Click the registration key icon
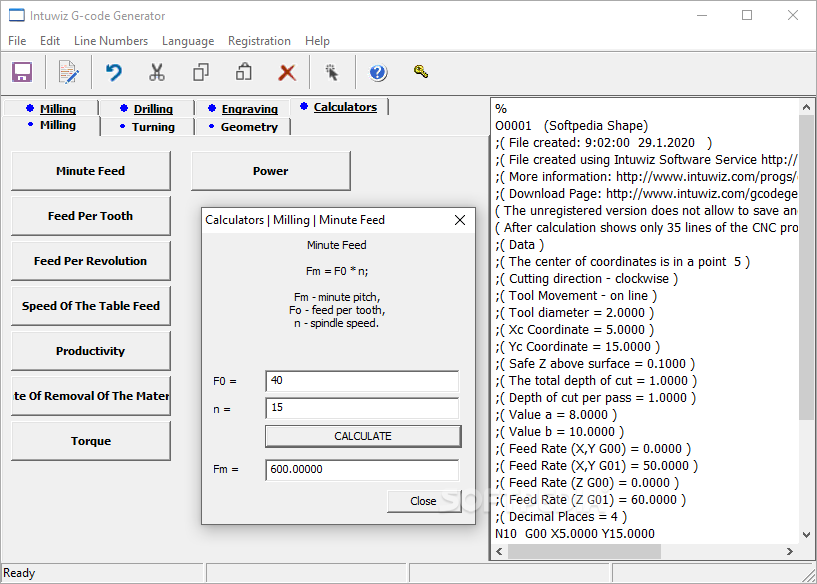This screenshot has width=817, height=584. (x=421, y=71)
